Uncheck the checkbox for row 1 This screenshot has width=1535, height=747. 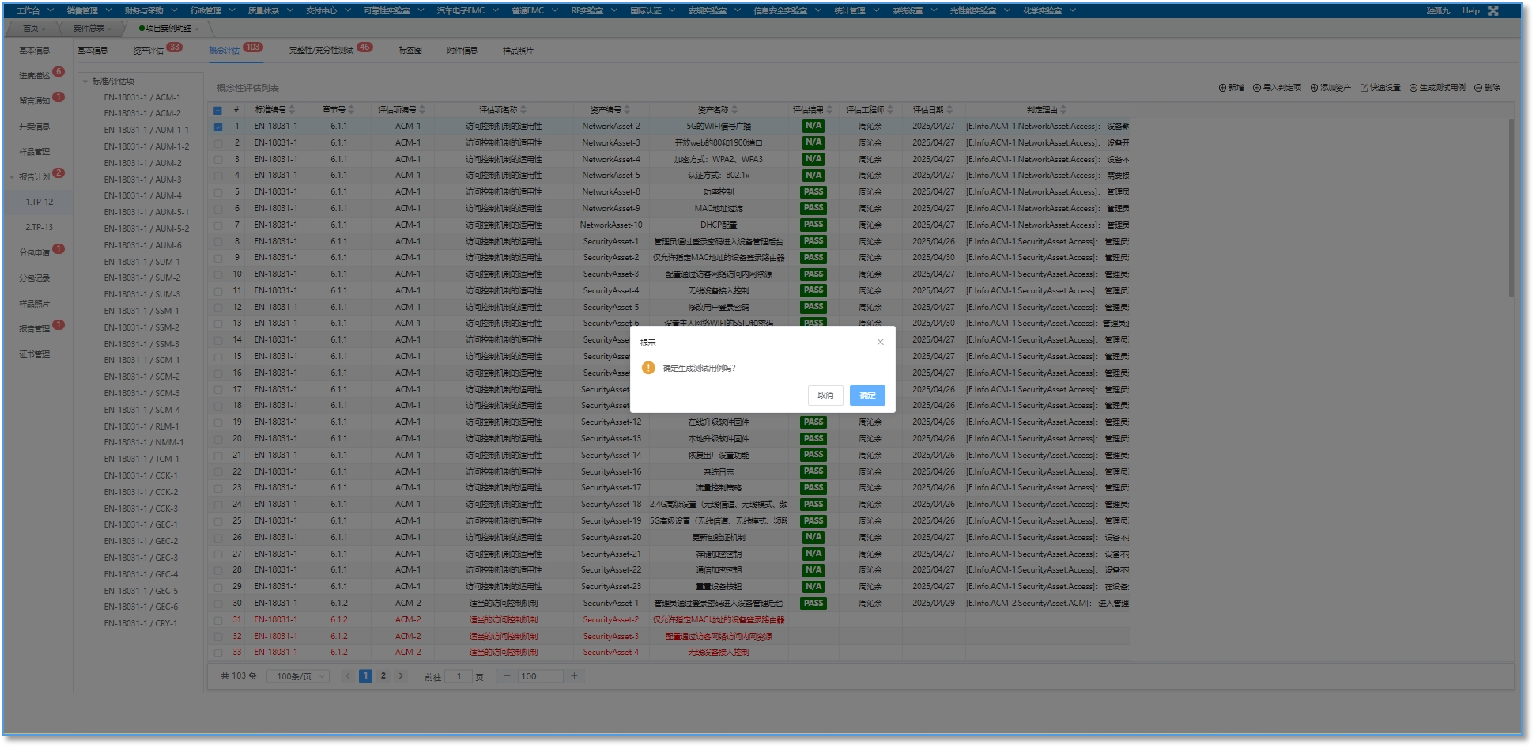pos(218,127)
